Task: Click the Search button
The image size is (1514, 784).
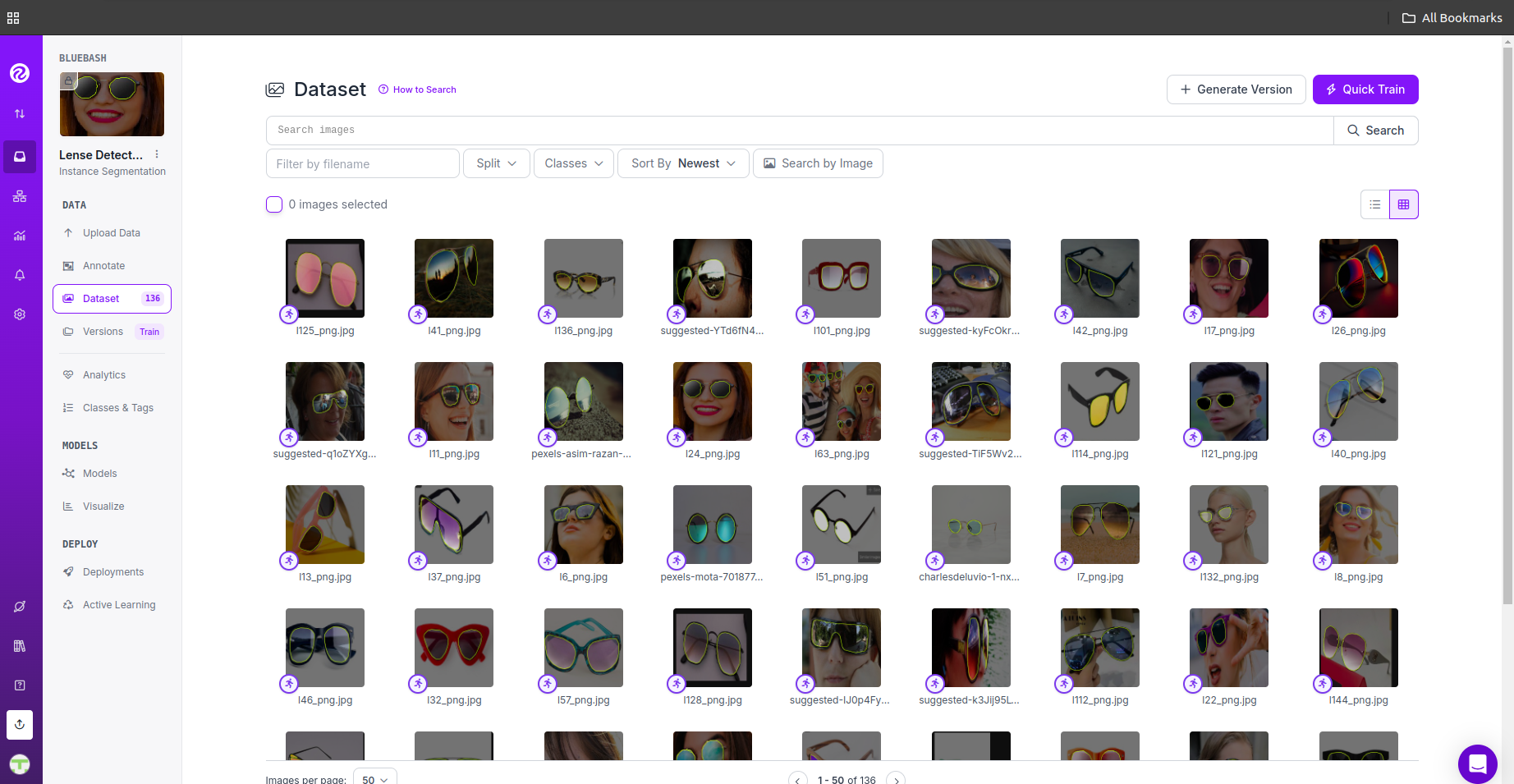Action: coord(1376,131)
